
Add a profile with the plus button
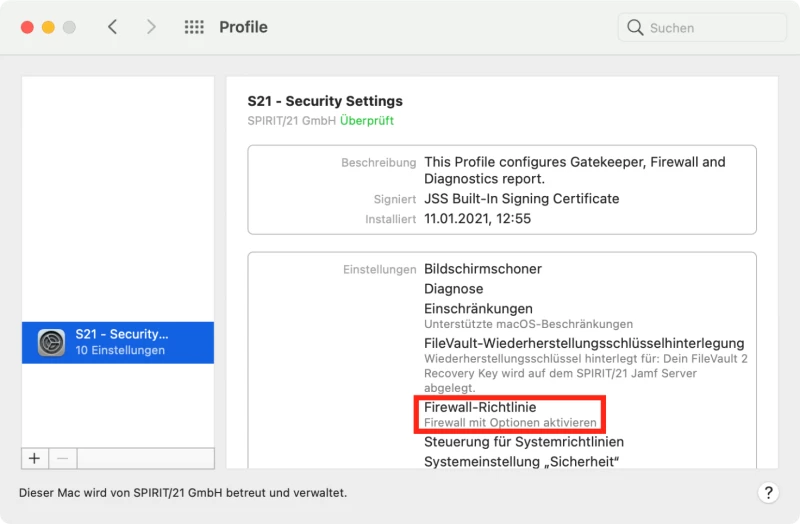click(35, 458)
